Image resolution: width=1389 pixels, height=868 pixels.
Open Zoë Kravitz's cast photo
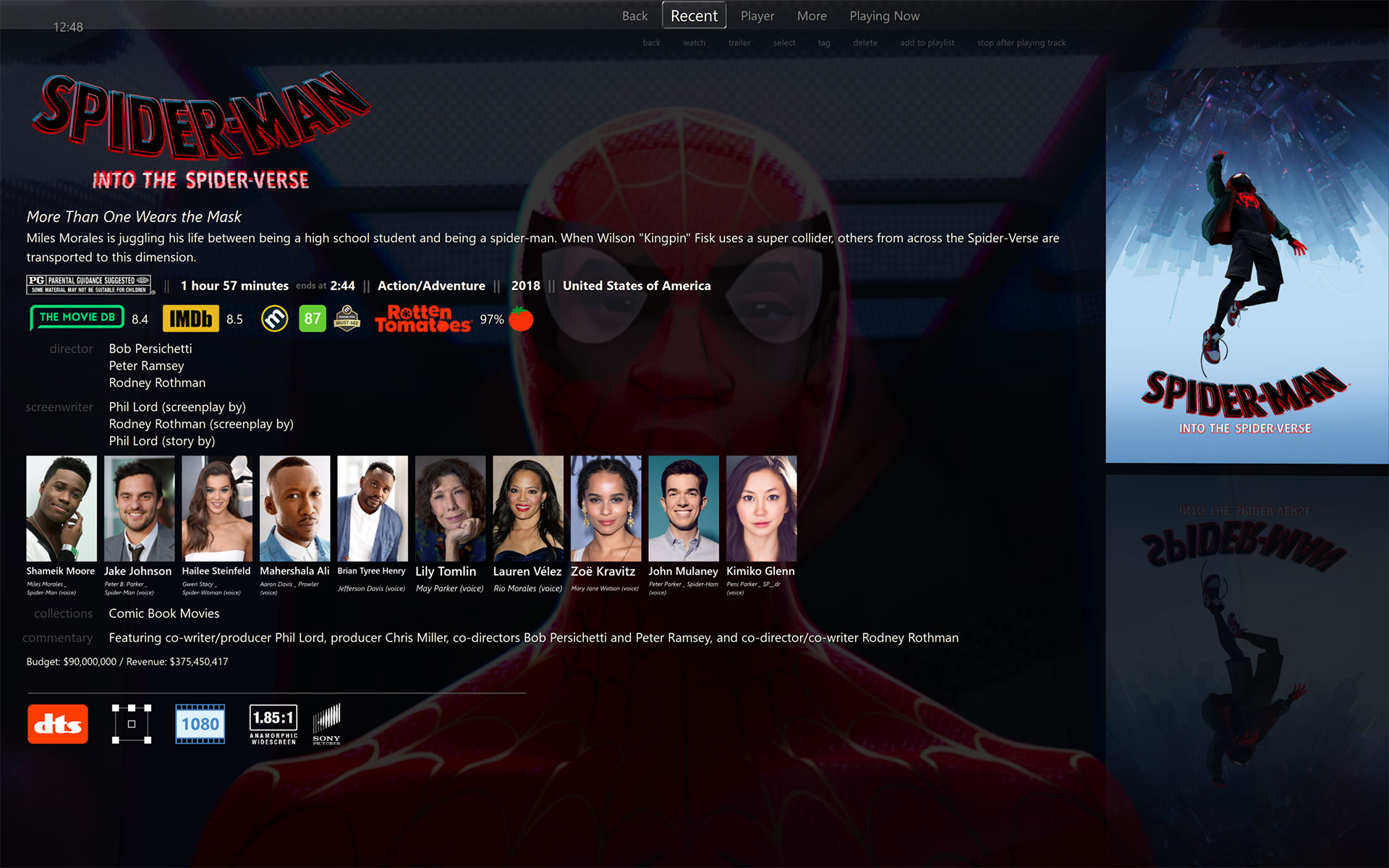click(x=606, y=509)
